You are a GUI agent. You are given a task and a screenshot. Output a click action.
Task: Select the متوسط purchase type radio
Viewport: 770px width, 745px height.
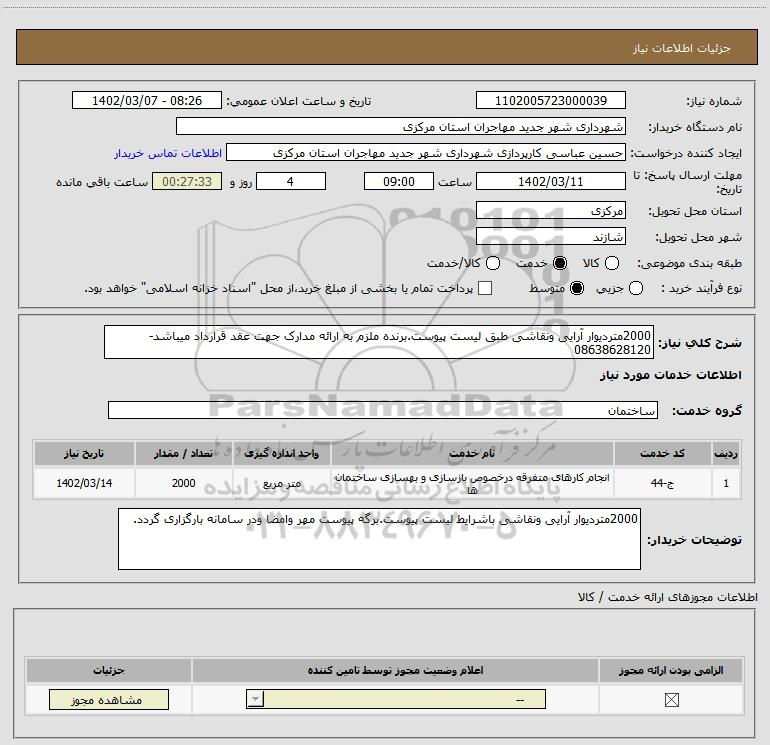point(577,288)
